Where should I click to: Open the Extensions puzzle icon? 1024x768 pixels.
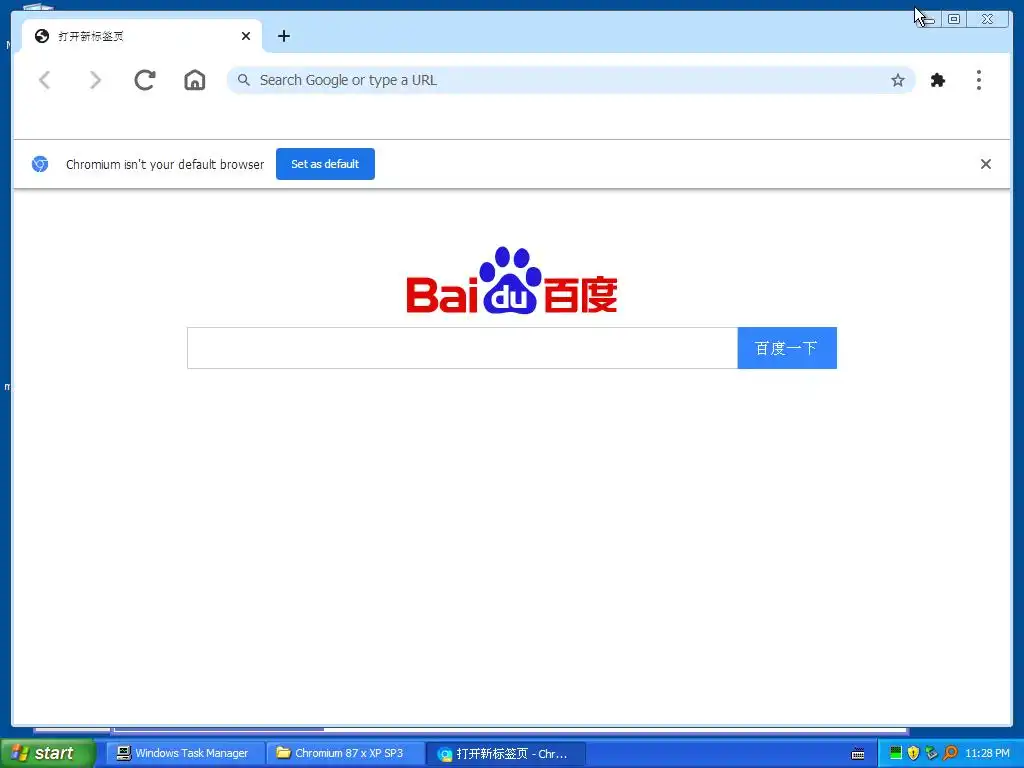938,80
